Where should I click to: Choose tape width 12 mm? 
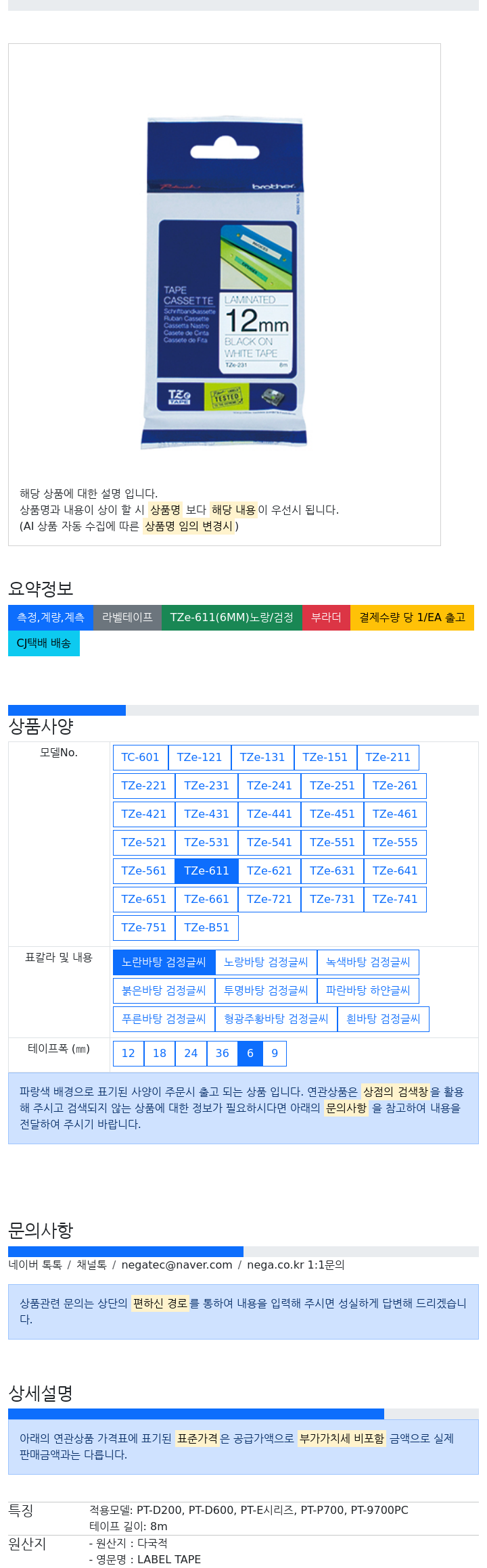[x=128, y=1054]
